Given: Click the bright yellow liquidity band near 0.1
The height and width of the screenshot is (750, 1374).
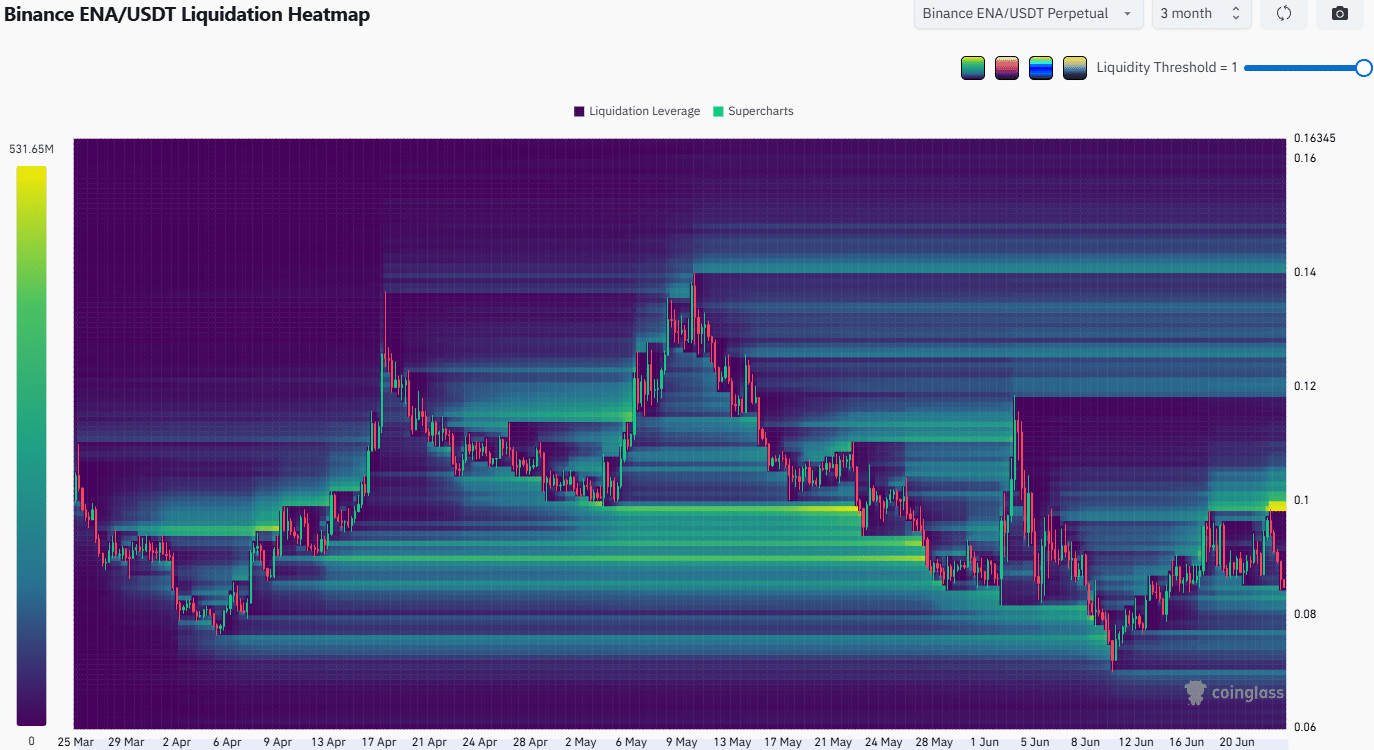Looking at the screenshot, I should 1276,506.
